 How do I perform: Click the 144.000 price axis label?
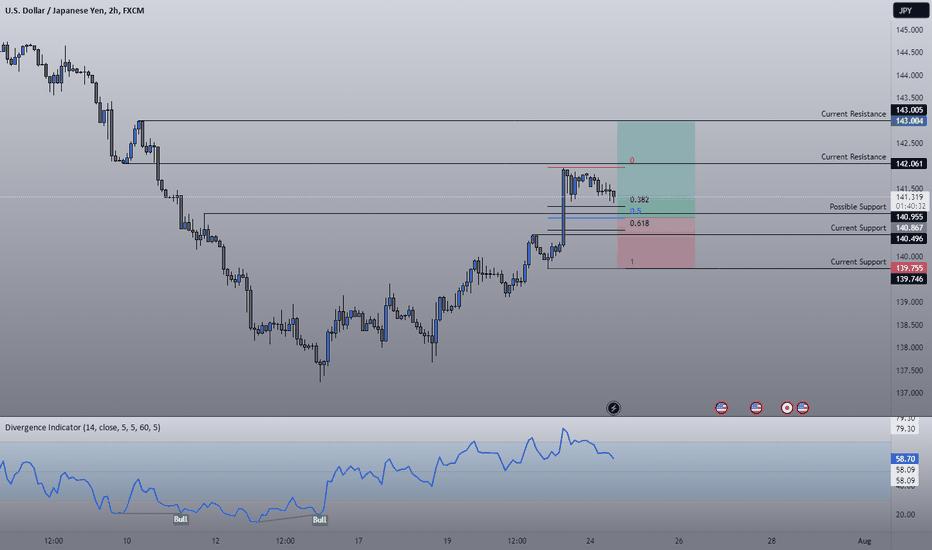[x=909, y=76]
